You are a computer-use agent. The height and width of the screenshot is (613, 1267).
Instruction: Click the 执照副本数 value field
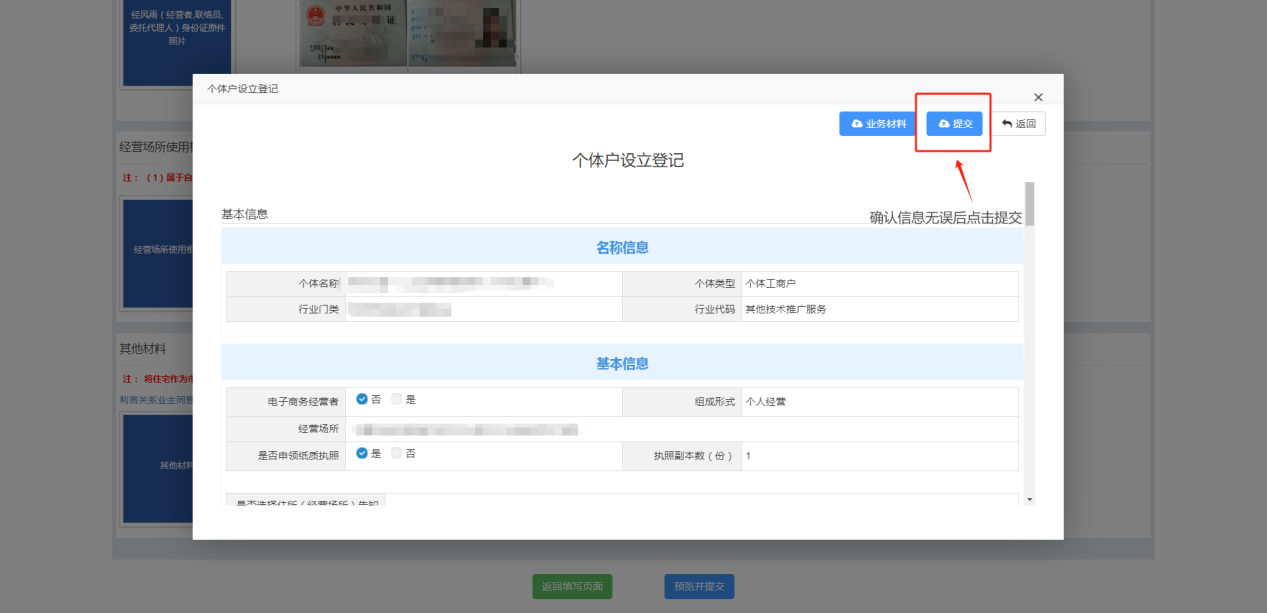tap(878, 456)
